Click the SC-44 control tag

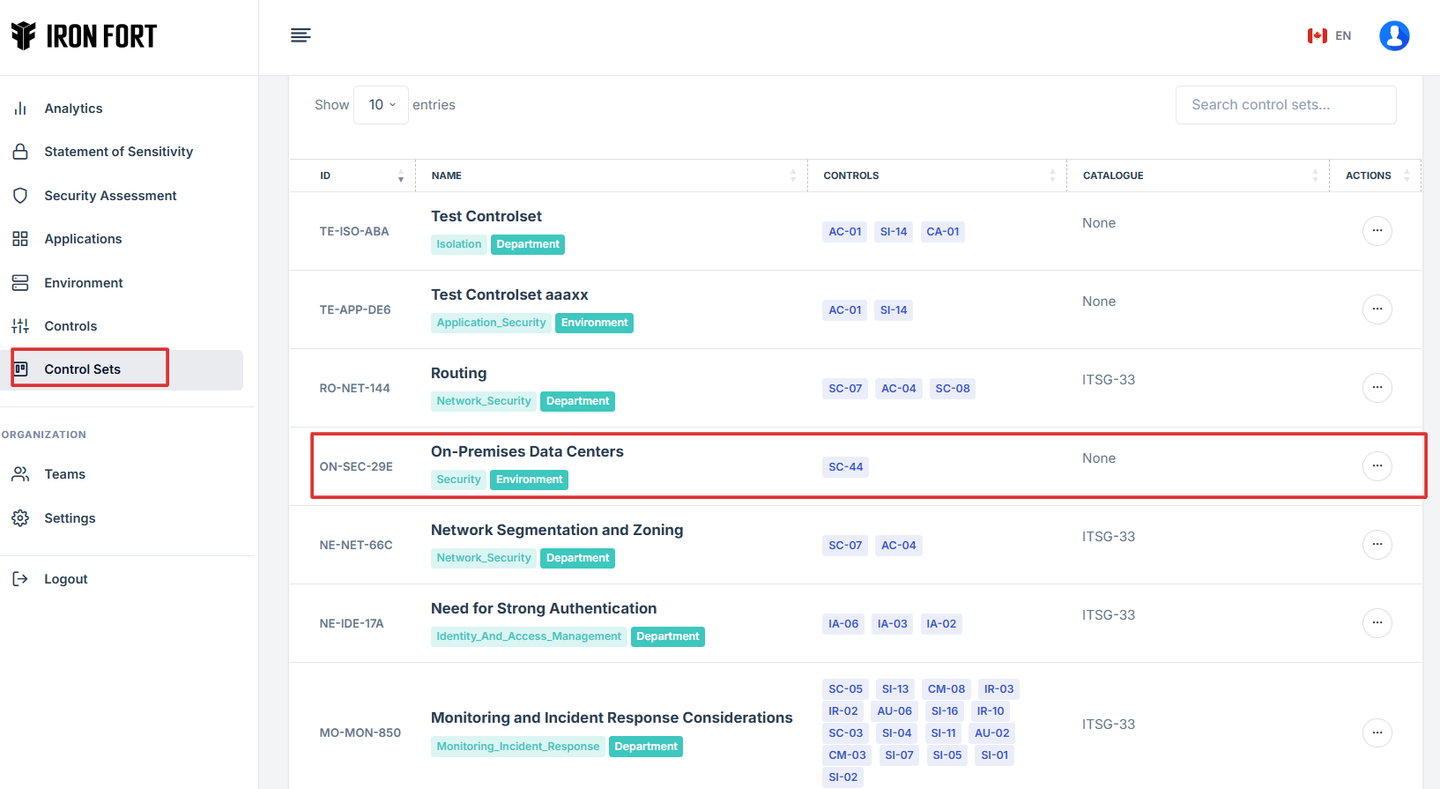[x=845, y=467]
